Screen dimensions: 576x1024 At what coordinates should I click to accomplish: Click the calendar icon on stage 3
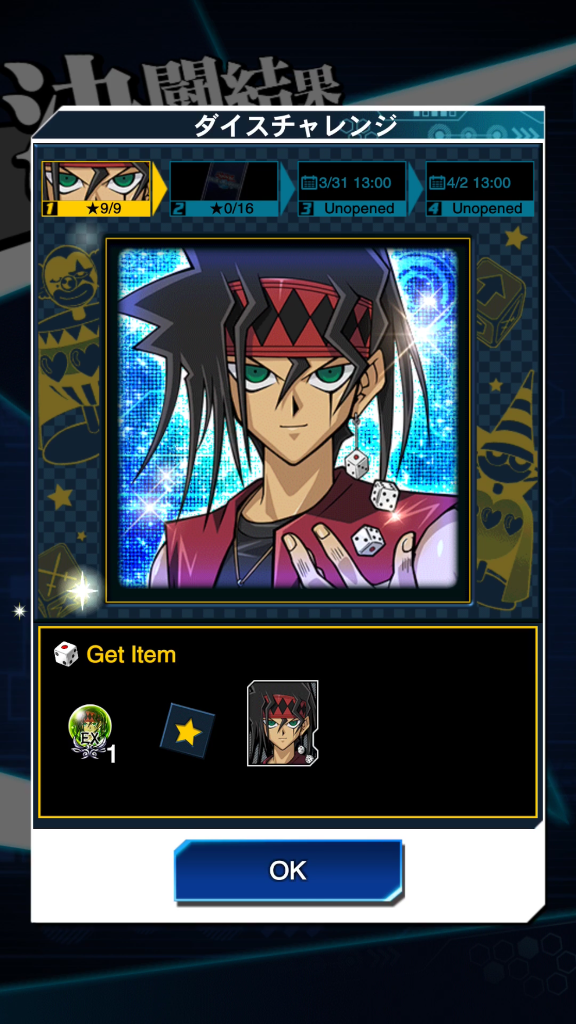tap(309, 182)
